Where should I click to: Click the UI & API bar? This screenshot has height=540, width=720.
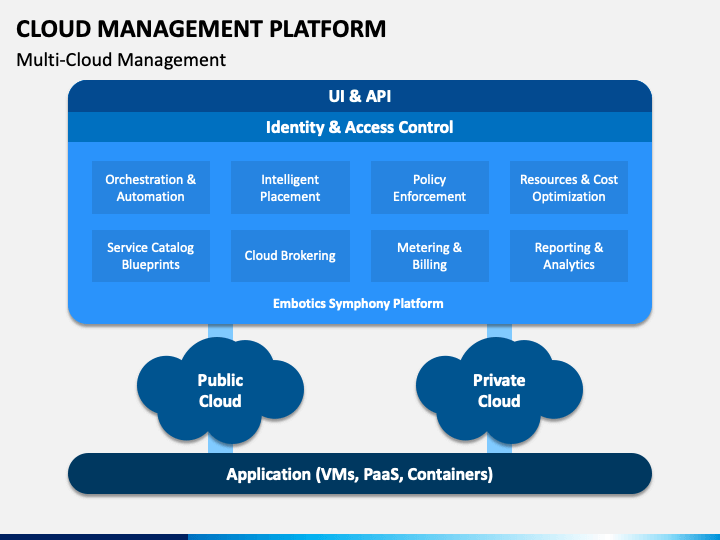pyautogui.click(x=360, y=96)
